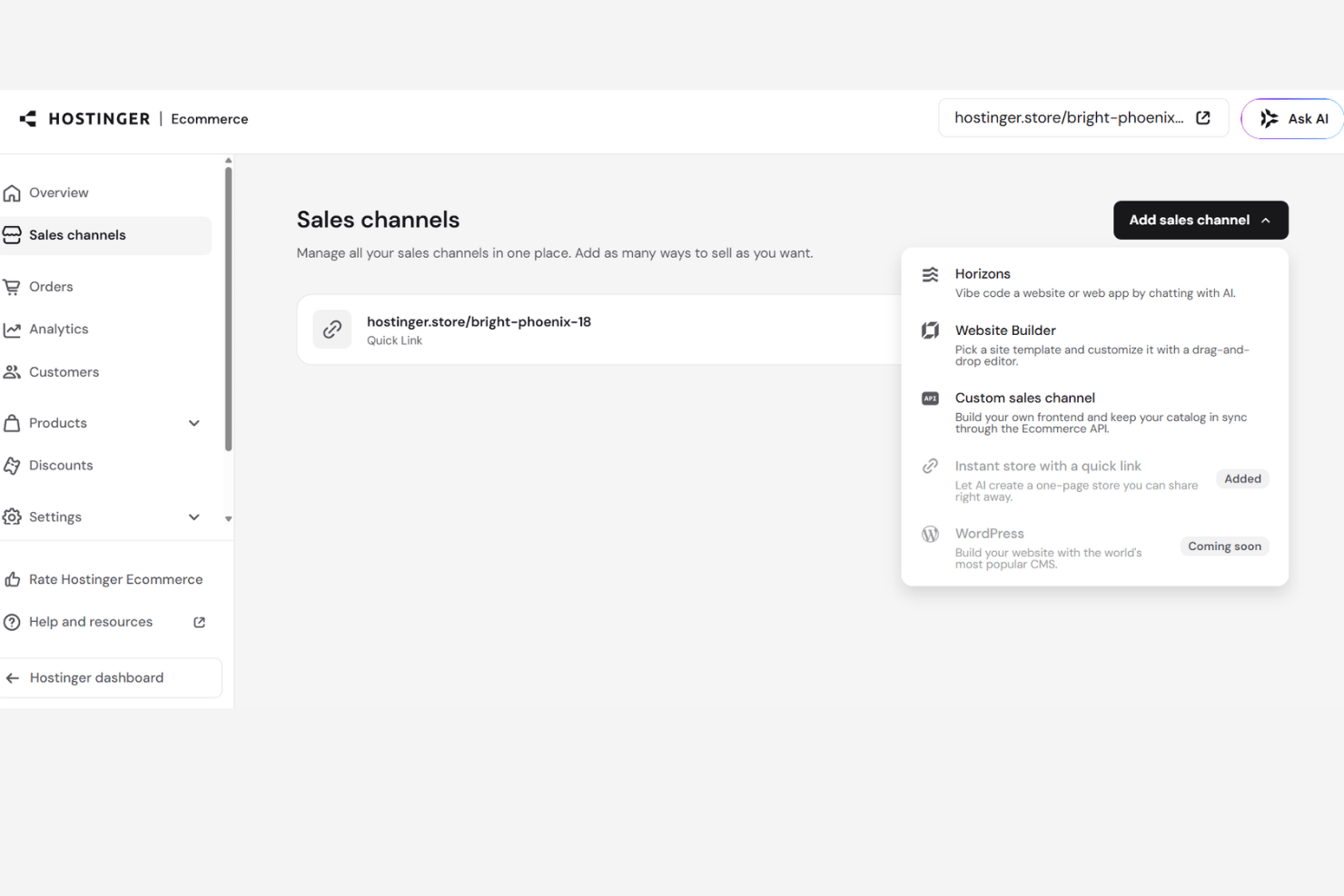Click the Hostinger logo icon
1344x896 pixels.
click(28, 119)
